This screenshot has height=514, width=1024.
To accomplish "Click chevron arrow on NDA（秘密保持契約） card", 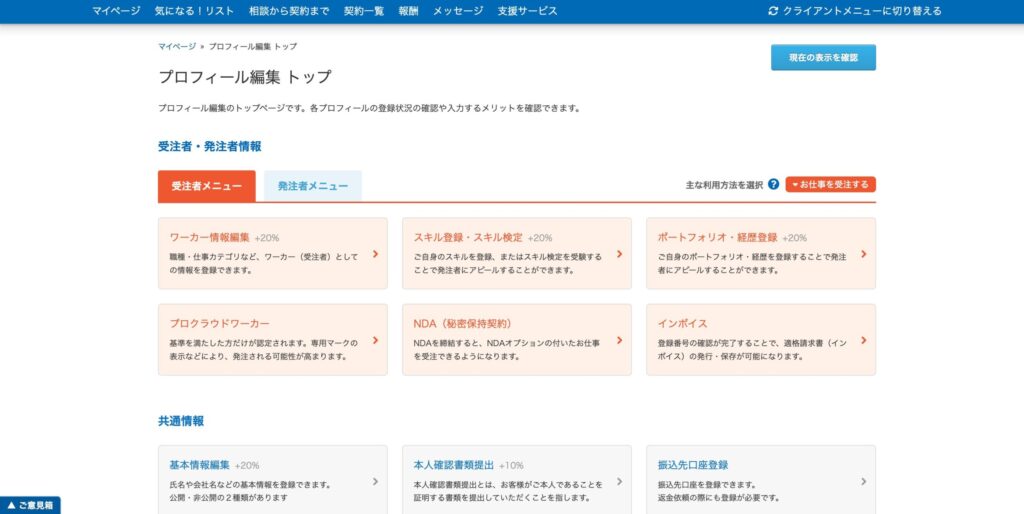I will (619, 340).
